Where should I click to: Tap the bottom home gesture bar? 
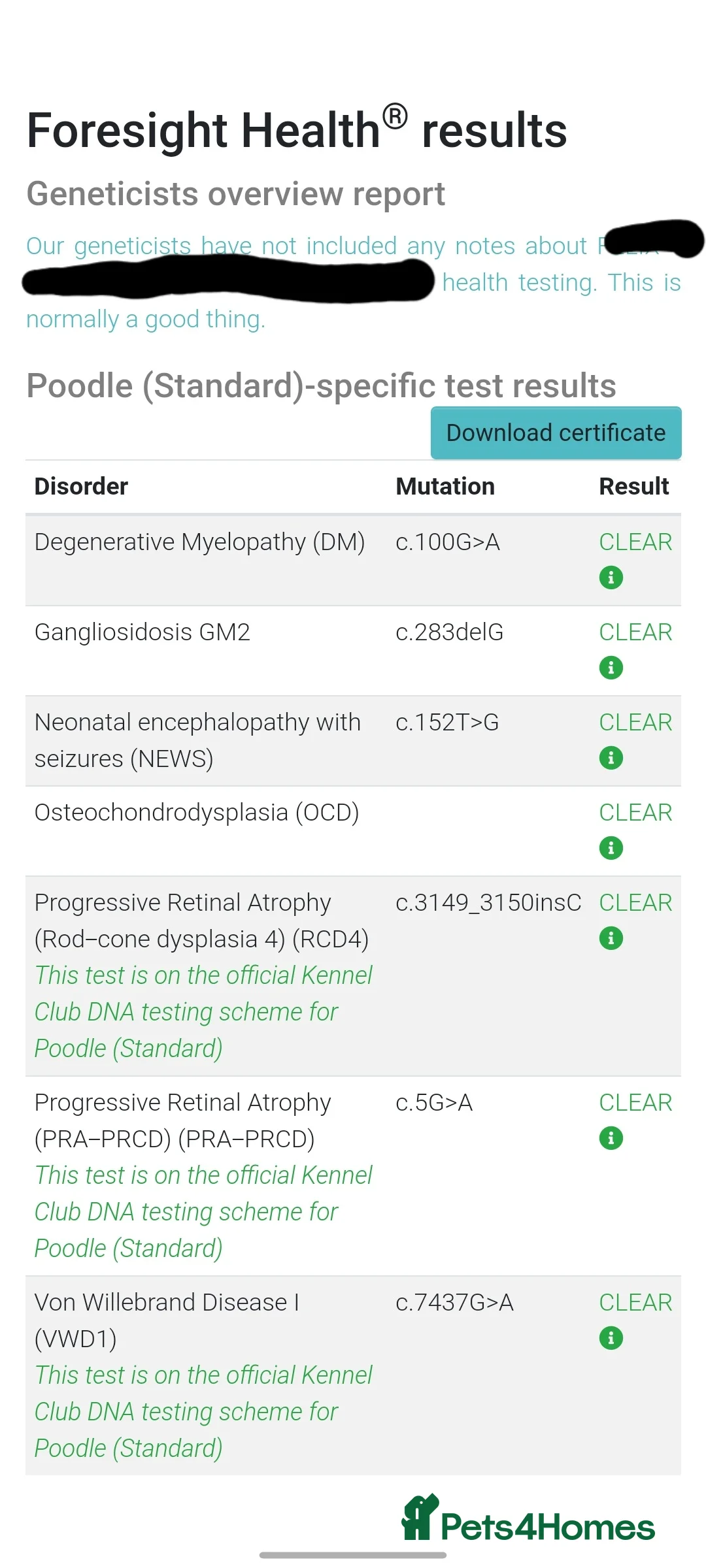(353, 1556)
